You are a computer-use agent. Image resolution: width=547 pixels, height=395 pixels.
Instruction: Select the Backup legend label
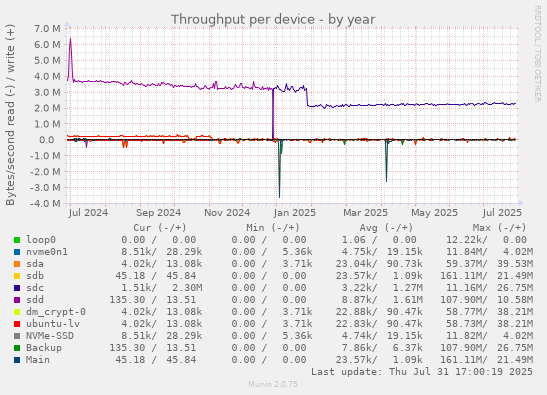(x=44, y=348)
